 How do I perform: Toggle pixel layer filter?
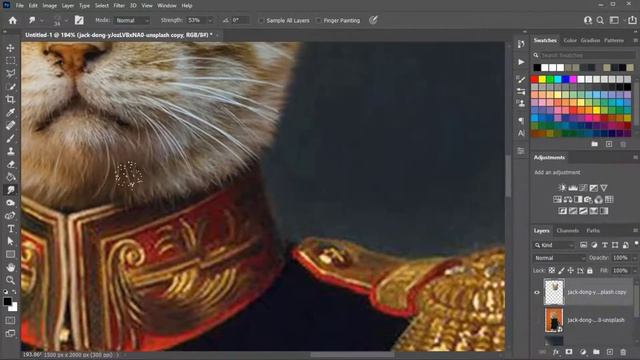(584, 245)
